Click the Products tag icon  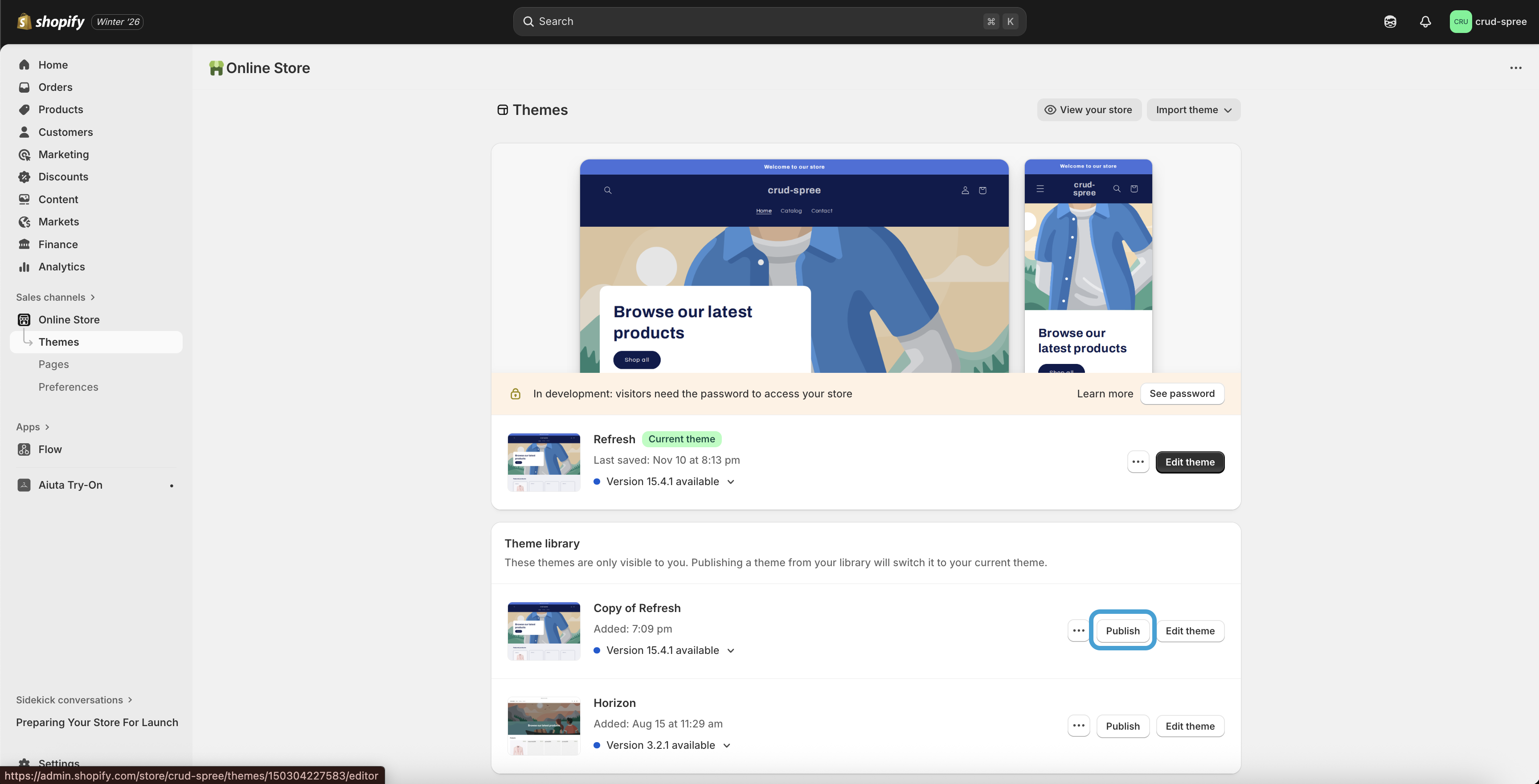pos(24,109)
